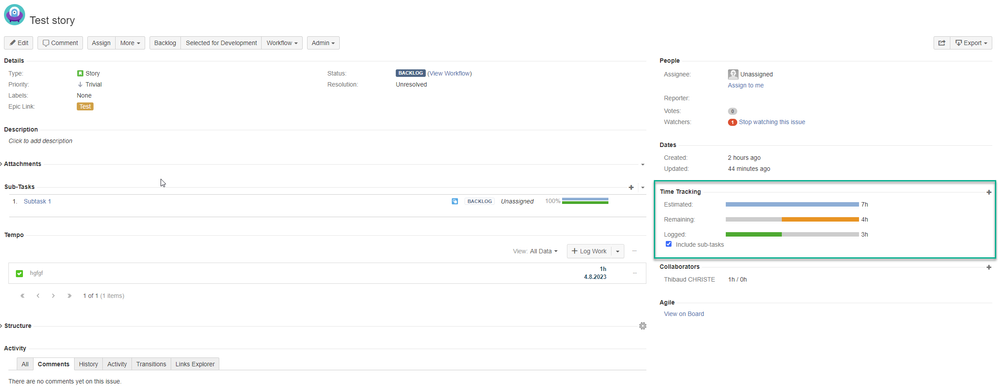
Task: Open the Admin dropdown menu
Action: 323,43
